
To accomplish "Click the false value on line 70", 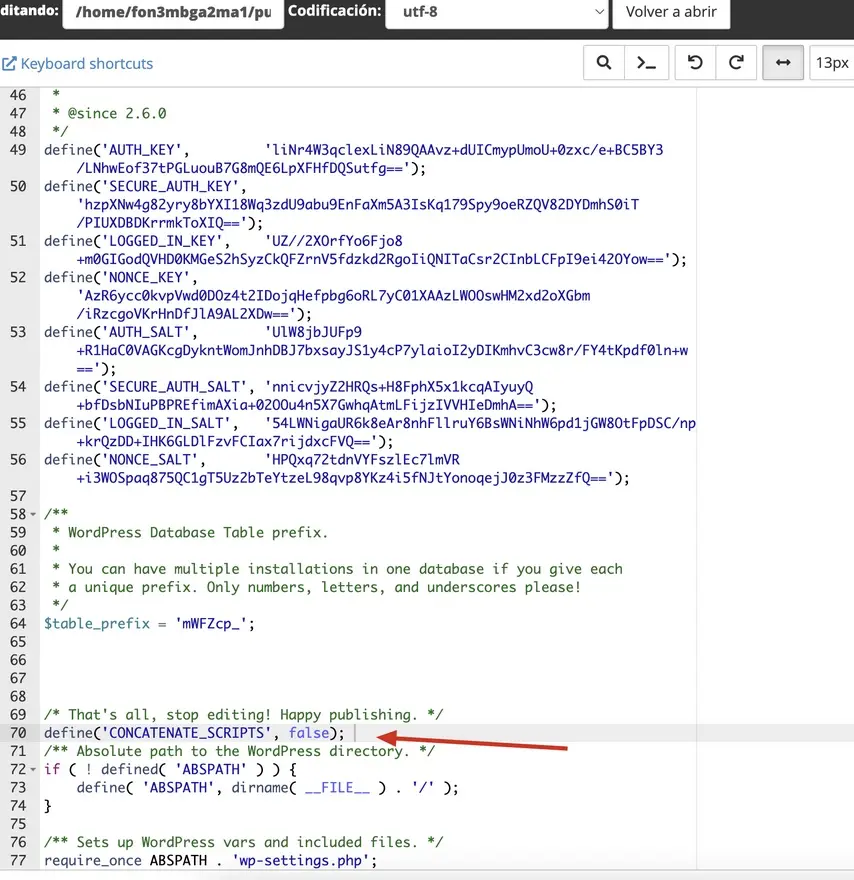I will (309, 733).
